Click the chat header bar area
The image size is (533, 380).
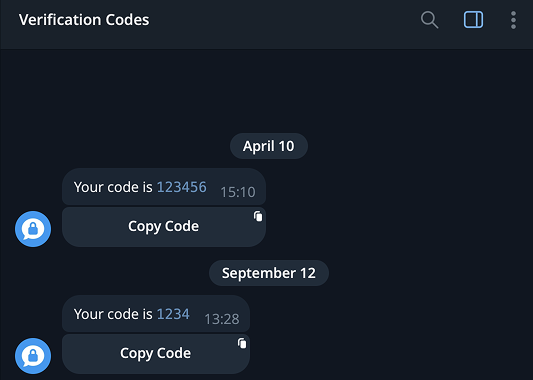pyautogui.click(x=266, y=24)
